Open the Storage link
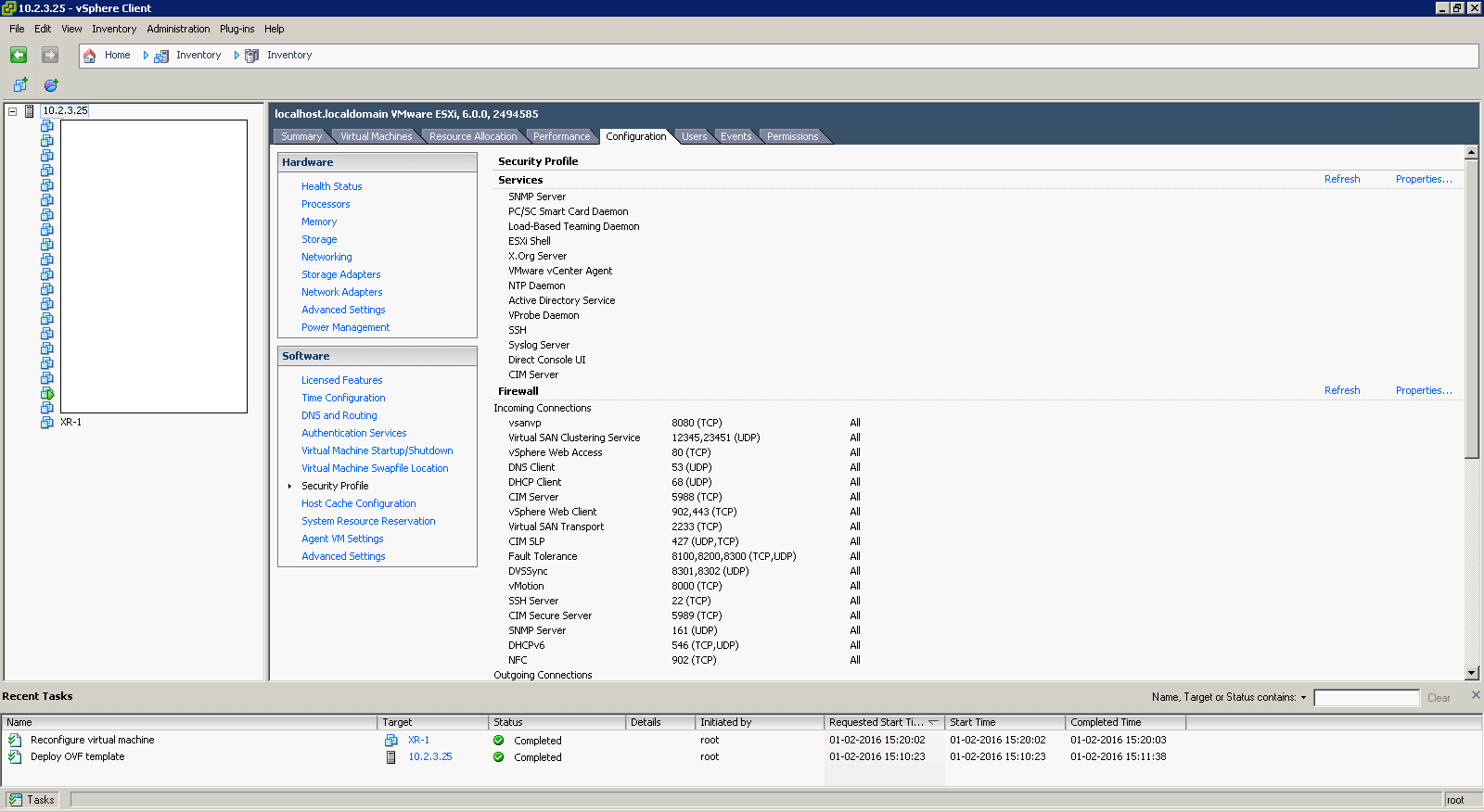The height and width of the screenshot is (812, 1484). pos(319,240)
